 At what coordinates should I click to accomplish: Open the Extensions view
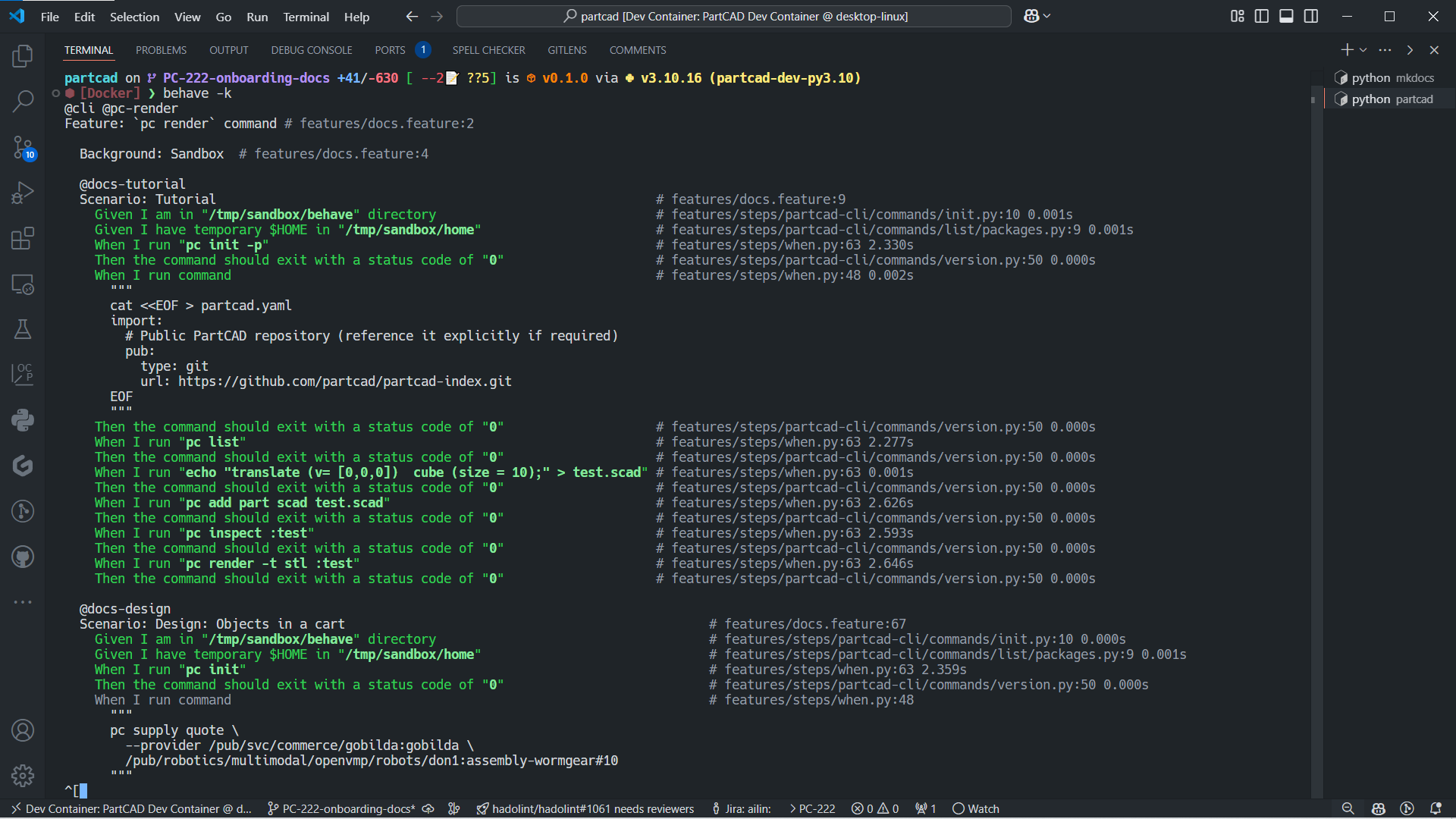click(x=23, y=238)
